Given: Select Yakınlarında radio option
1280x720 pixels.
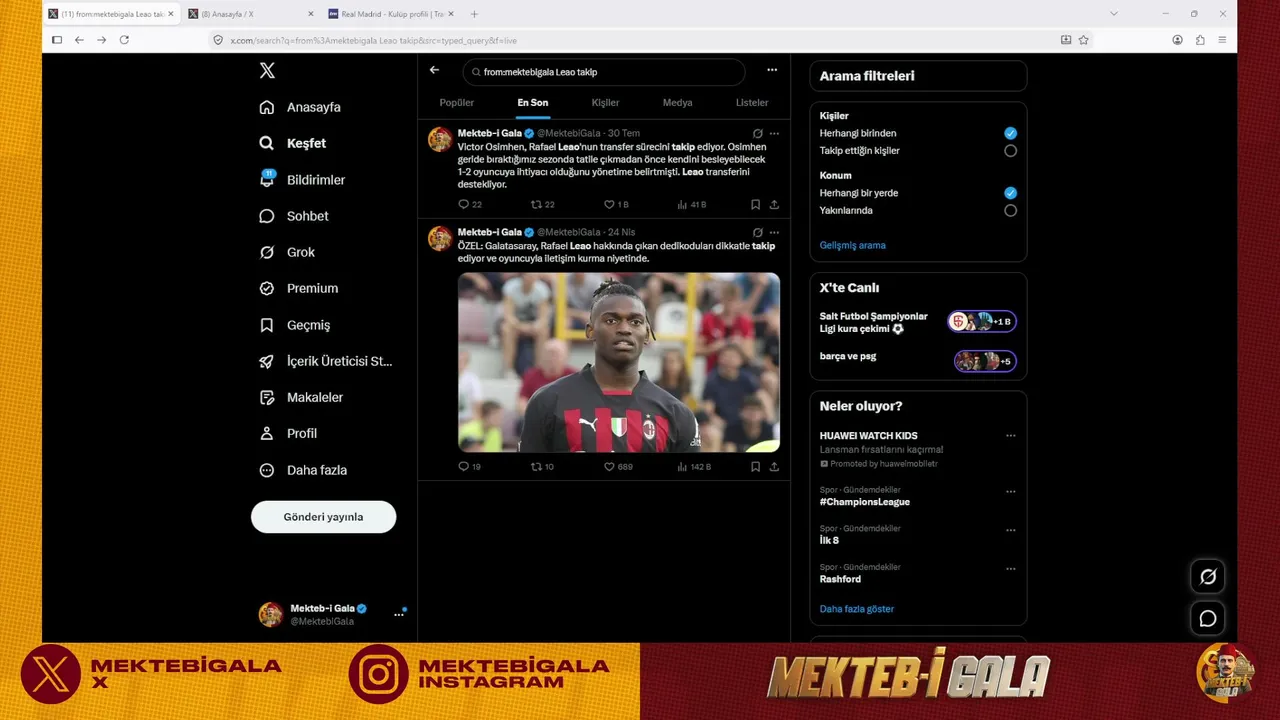Looking at the screenshot, I should [x=1010, y=211].
